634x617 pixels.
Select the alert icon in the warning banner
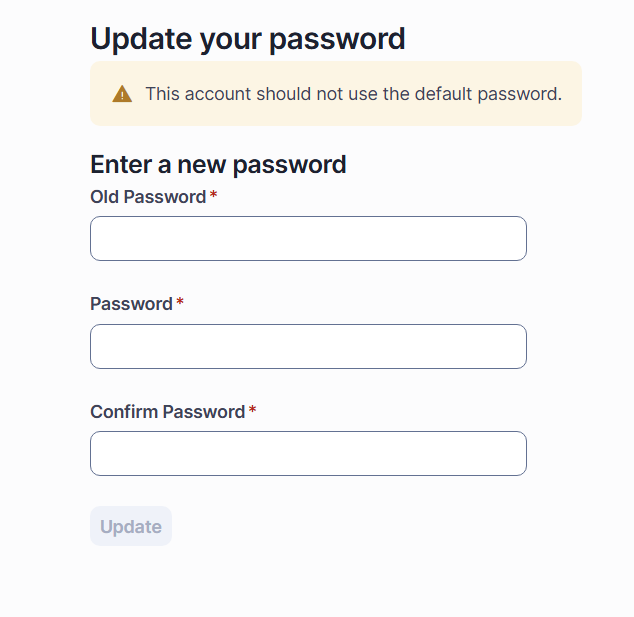point(122,94)
